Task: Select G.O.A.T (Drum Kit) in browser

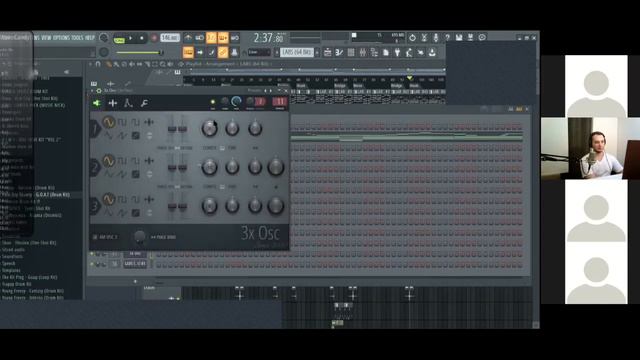Action: click(x=52, y=195)
